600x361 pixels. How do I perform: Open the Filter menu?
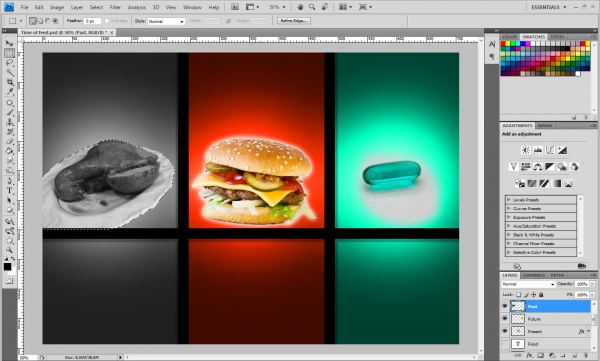(x=115, y=7)
